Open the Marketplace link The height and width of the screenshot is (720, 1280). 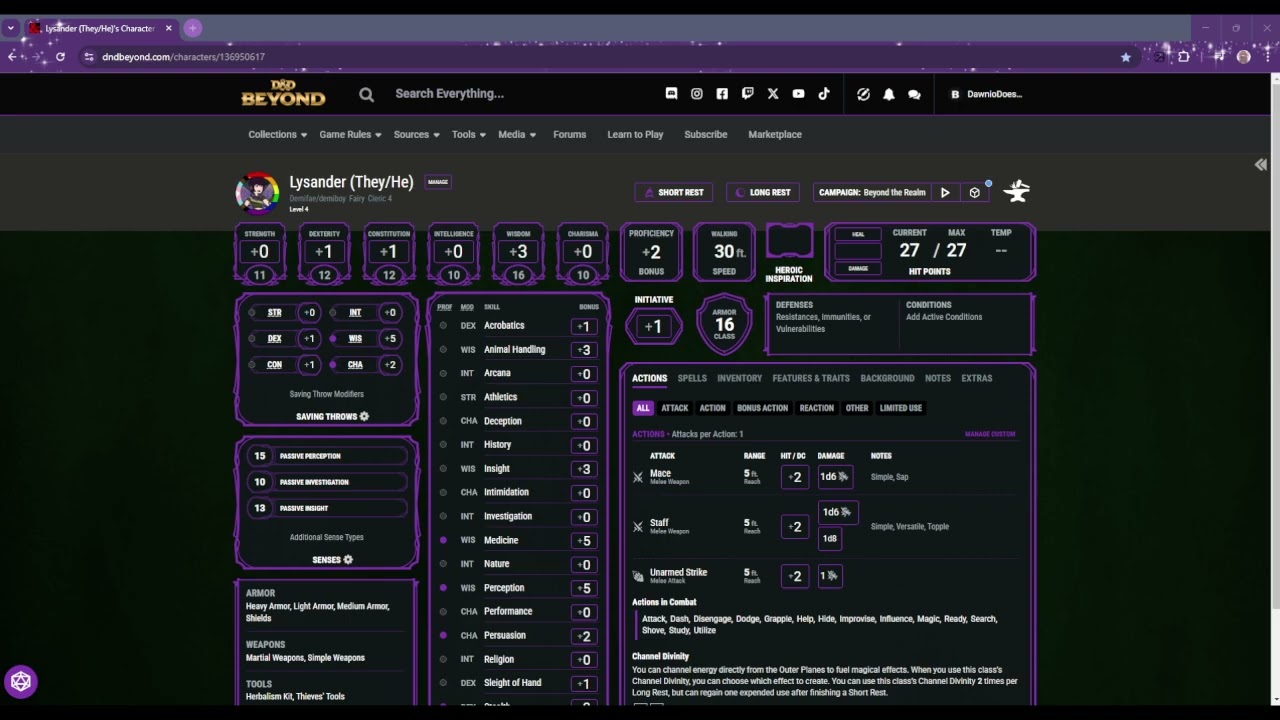(775, 134)
